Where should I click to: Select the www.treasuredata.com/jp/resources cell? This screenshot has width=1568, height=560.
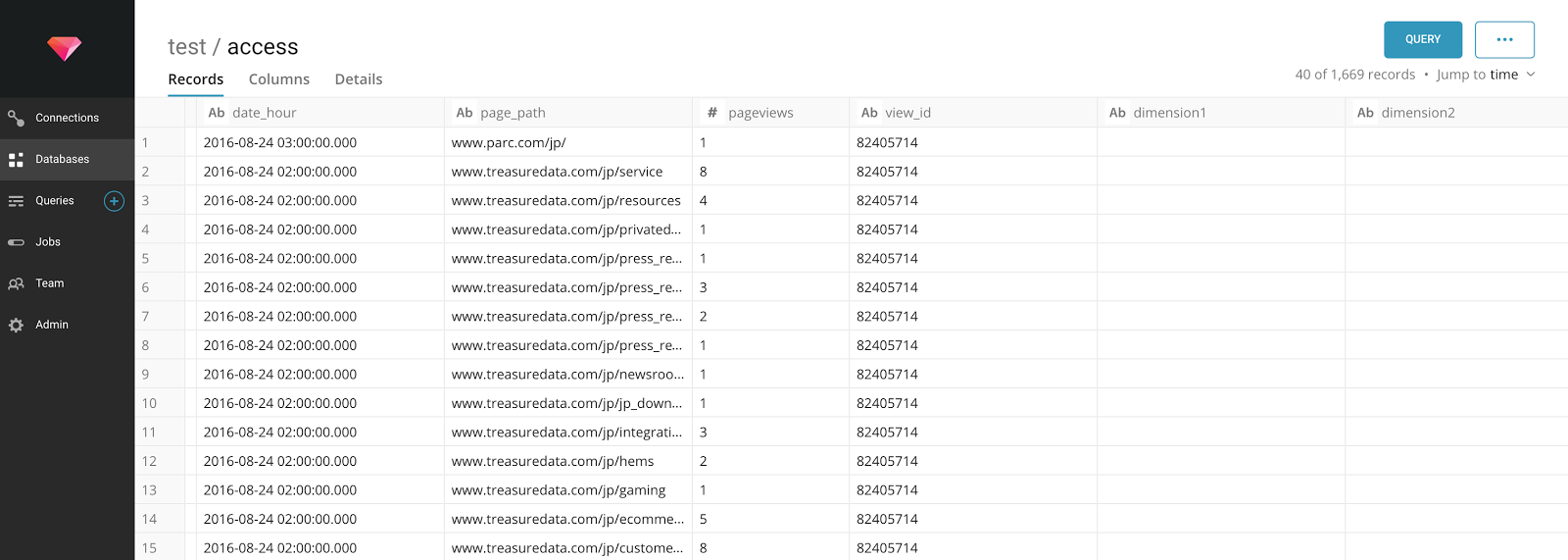568,200
